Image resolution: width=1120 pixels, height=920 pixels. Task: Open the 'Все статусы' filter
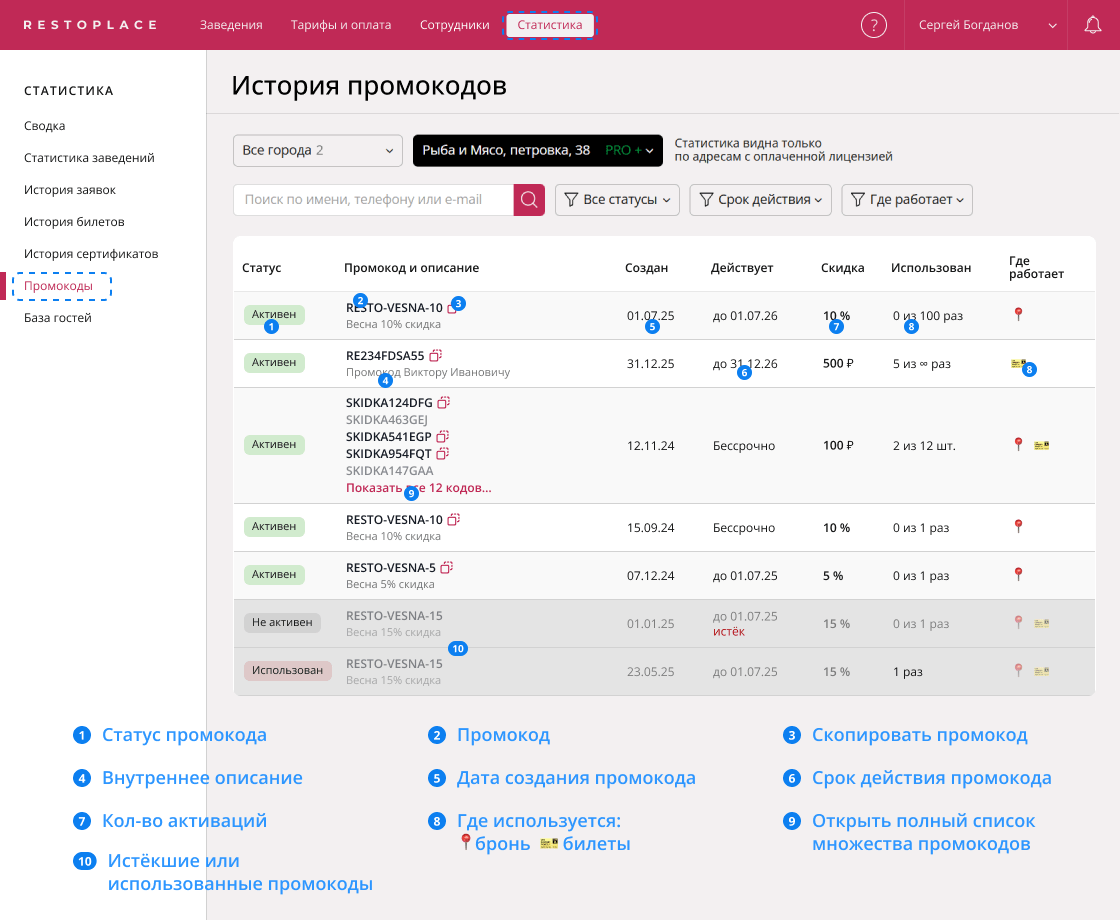pos(617,200)
